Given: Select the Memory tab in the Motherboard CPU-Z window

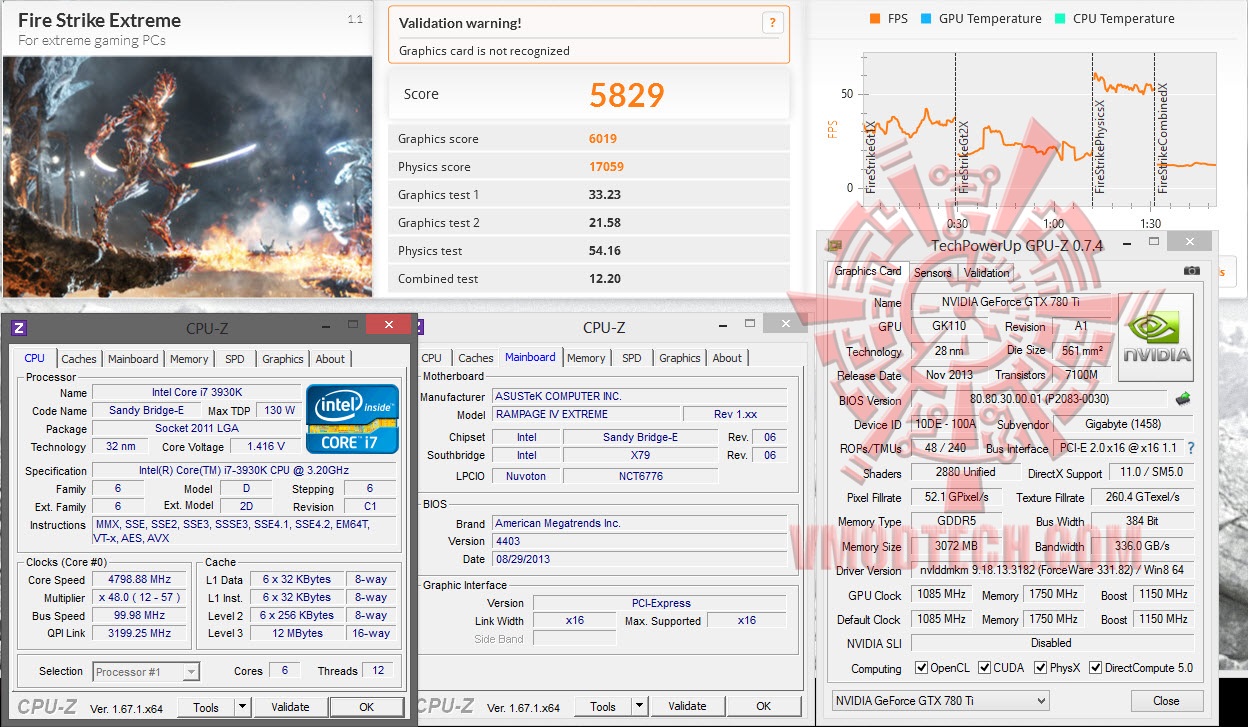Looking at the screenshot, I should (586, 358).
